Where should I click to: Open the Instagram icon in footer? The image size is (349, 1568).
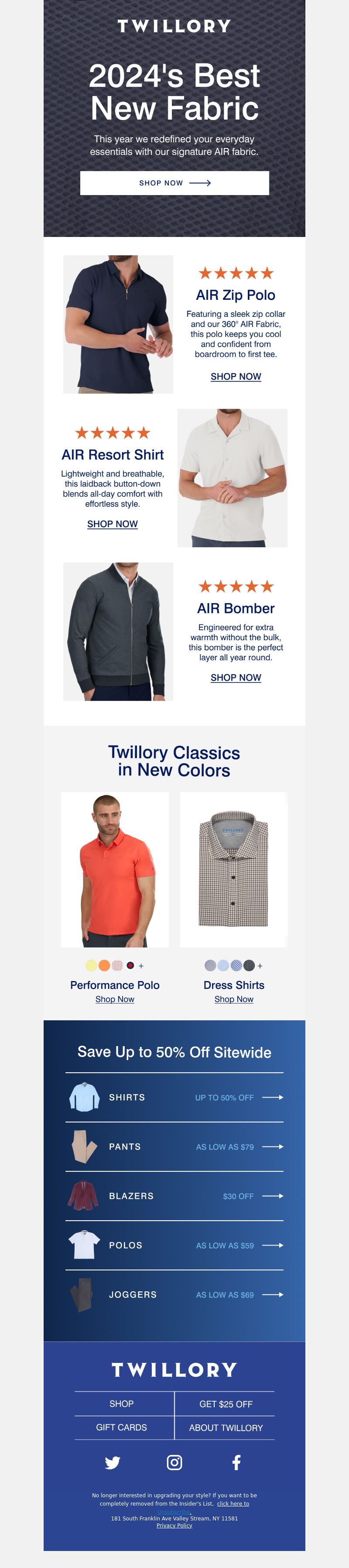tap(174, 1462)
